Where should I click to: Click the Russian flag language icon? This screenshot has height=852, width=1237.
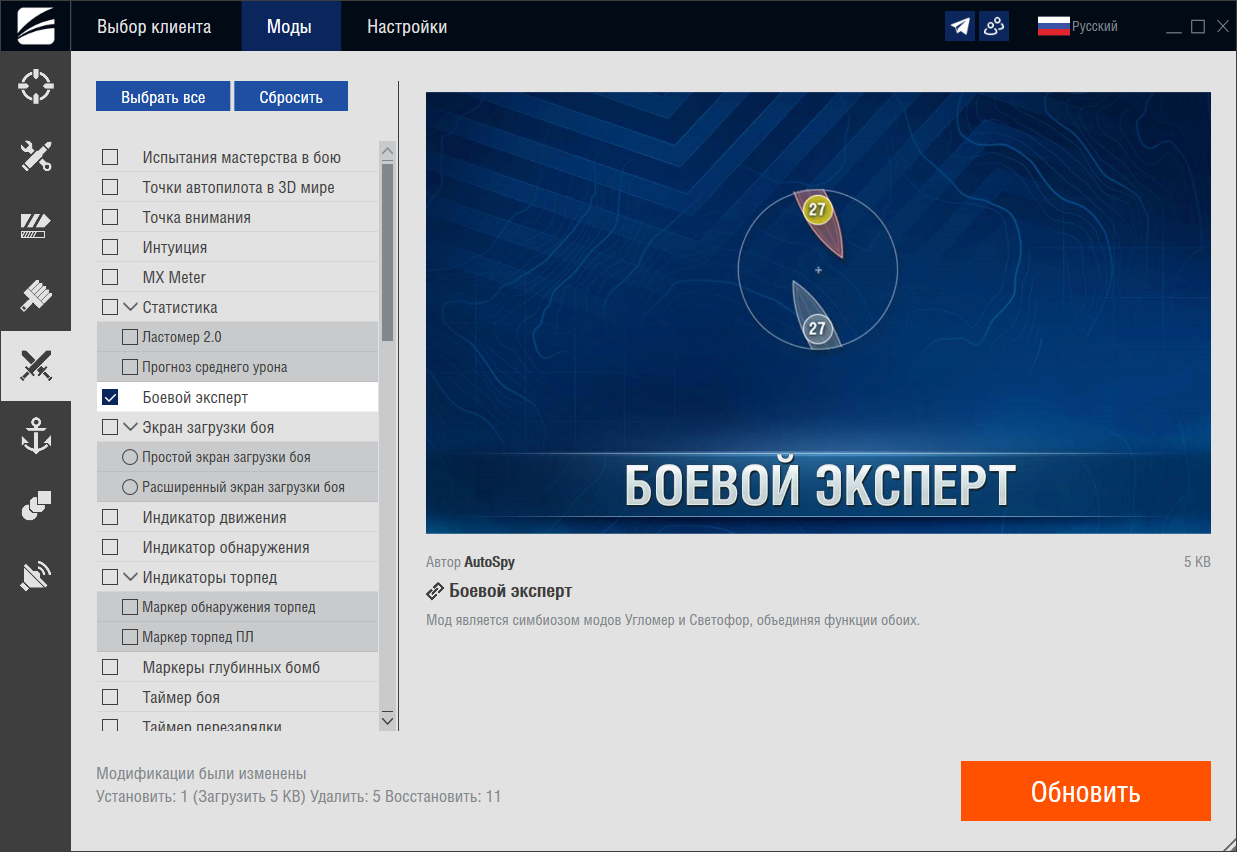[1053, 26]
